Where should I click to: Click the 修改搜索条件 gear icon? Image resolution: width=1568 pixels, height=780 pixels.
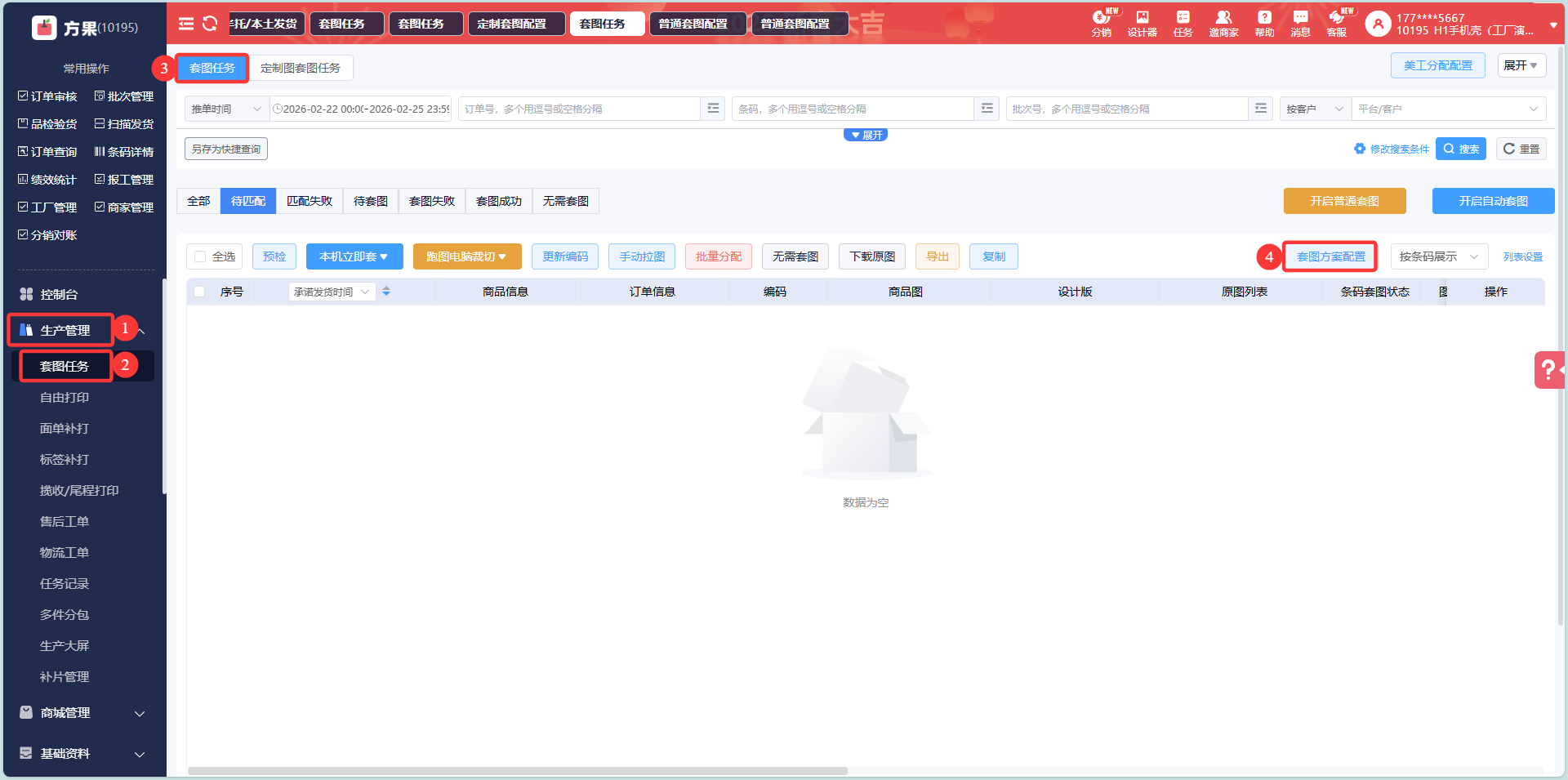point(1359,149)
